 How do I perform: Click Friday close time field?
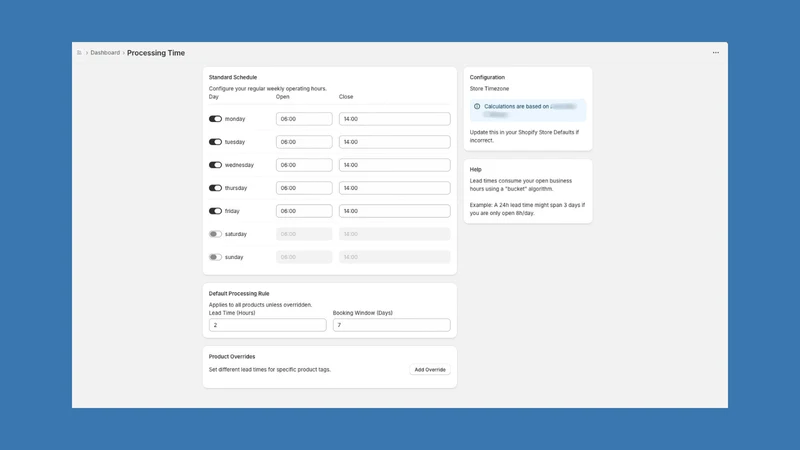pos(394,211)
